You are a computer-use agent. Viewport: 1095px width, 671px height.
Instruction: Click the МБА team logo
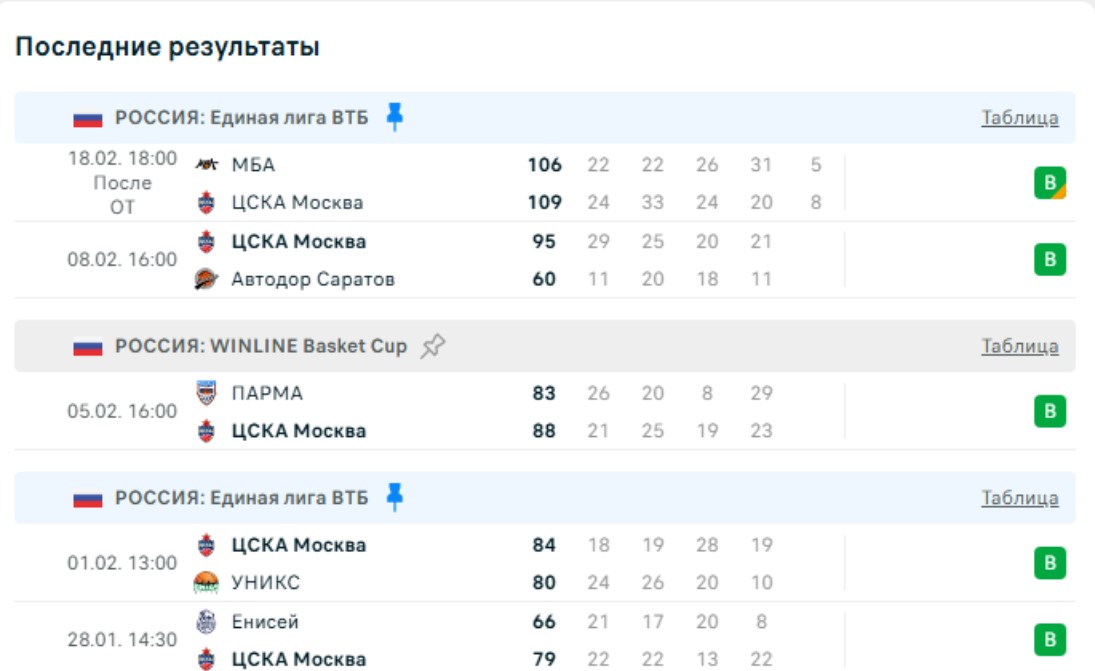tap(206, 165)
